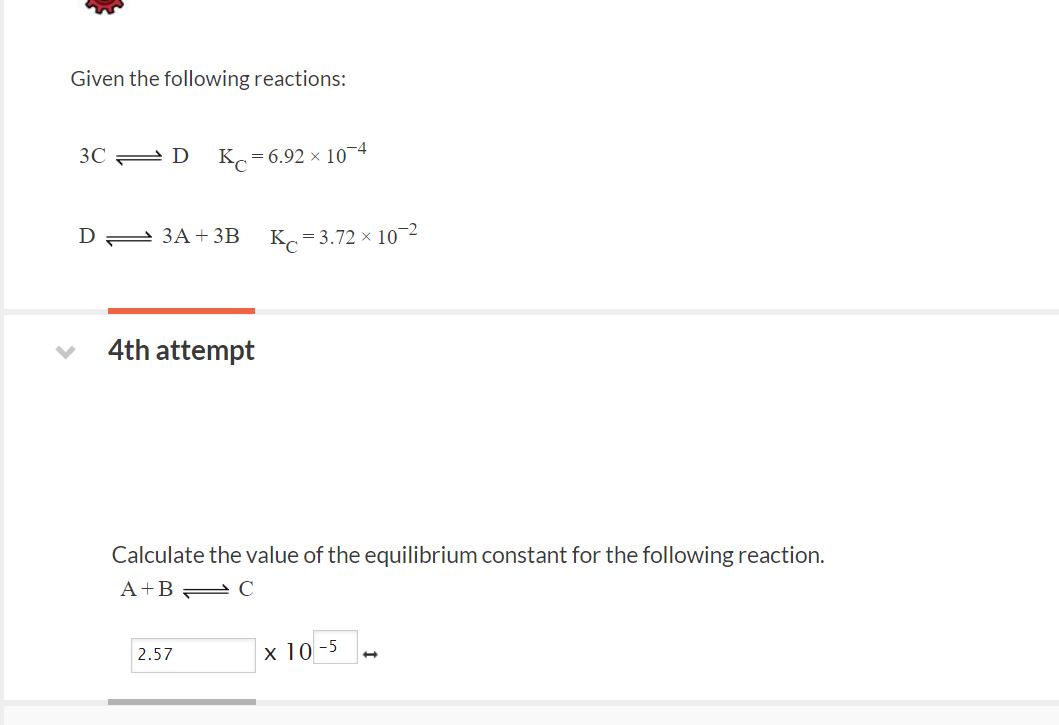The image size is (1059, 725).
Task: Select the Given the following reactions prompt
Action: coord(207,78)
